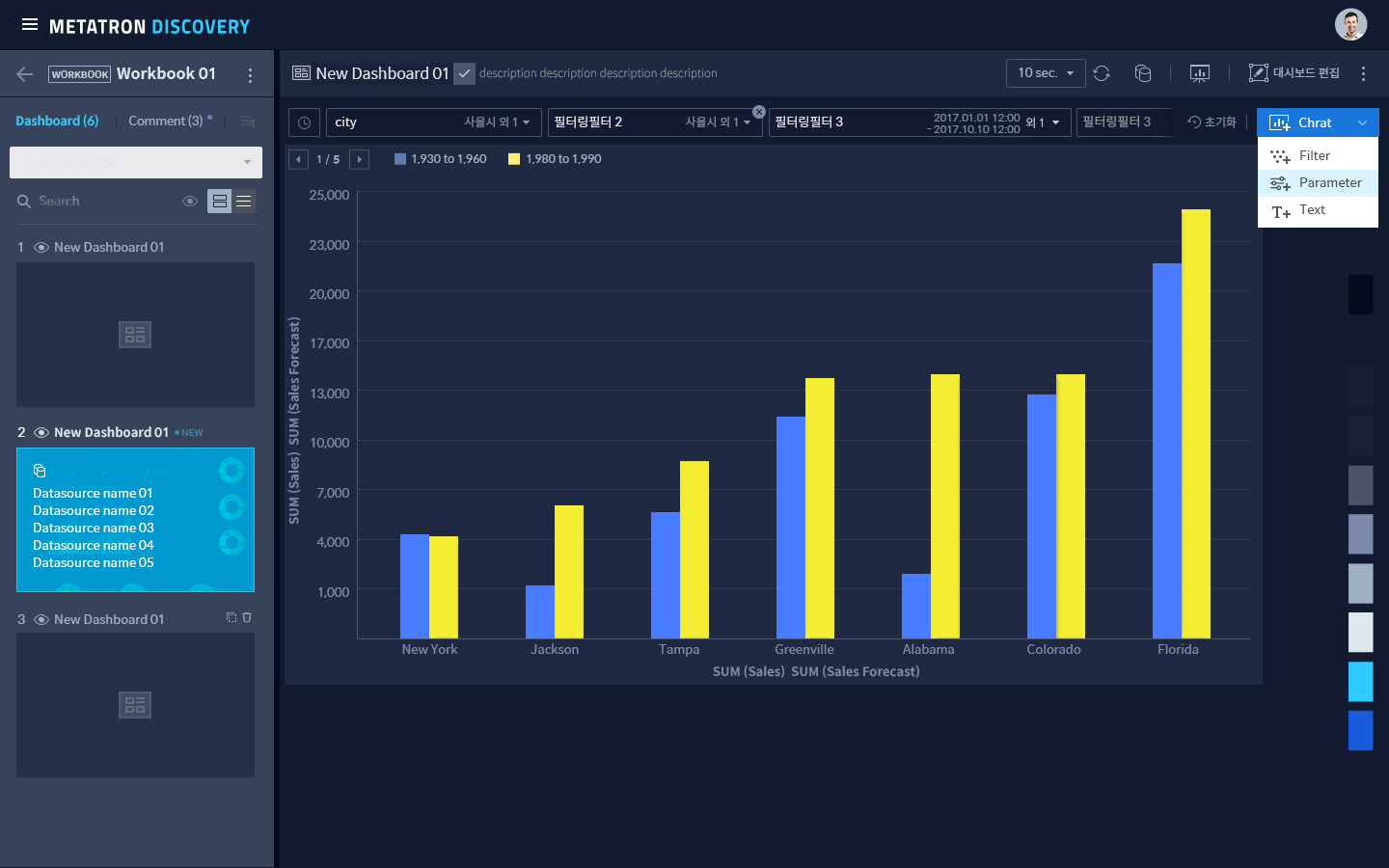
Task: Open Workbook 01 more options menu
Action: [250, 75]
